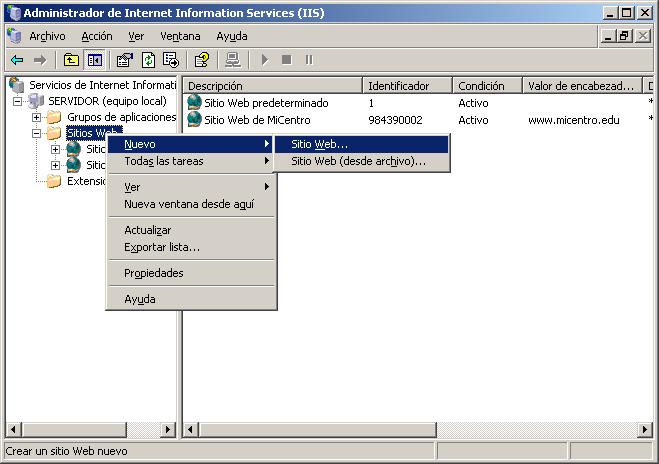Select SERVIDOR (equipo local) tree item
The width and height of the screenshot is (659, 464).
tap(108, 101)
